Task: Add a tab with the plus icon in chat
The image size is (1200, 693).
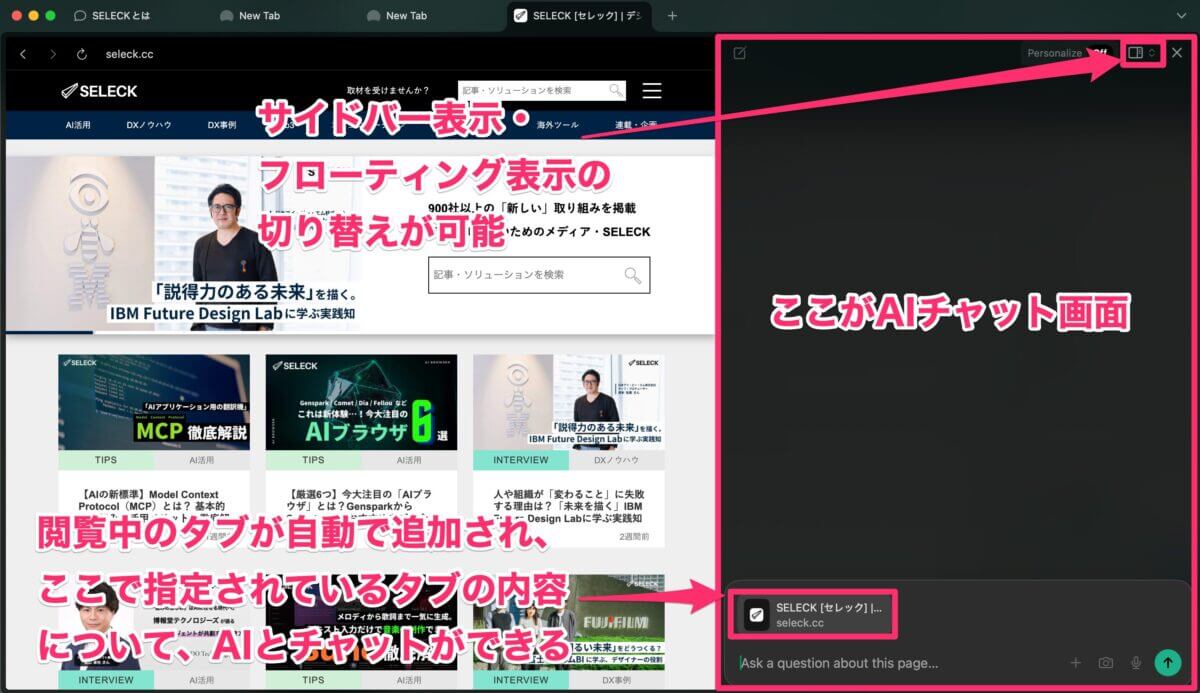Action: [x=1076, y=662]
